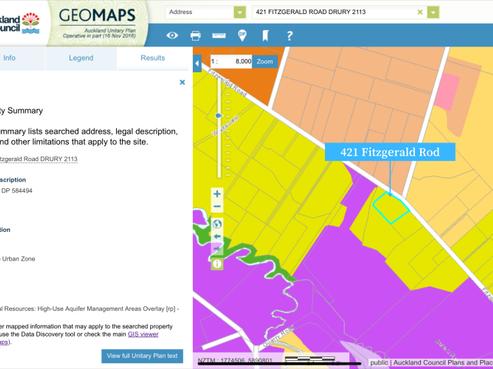Open the map pin location tool
Viewport: 493px width, 369px height.
pyautogui.click(x=242, y=35)
